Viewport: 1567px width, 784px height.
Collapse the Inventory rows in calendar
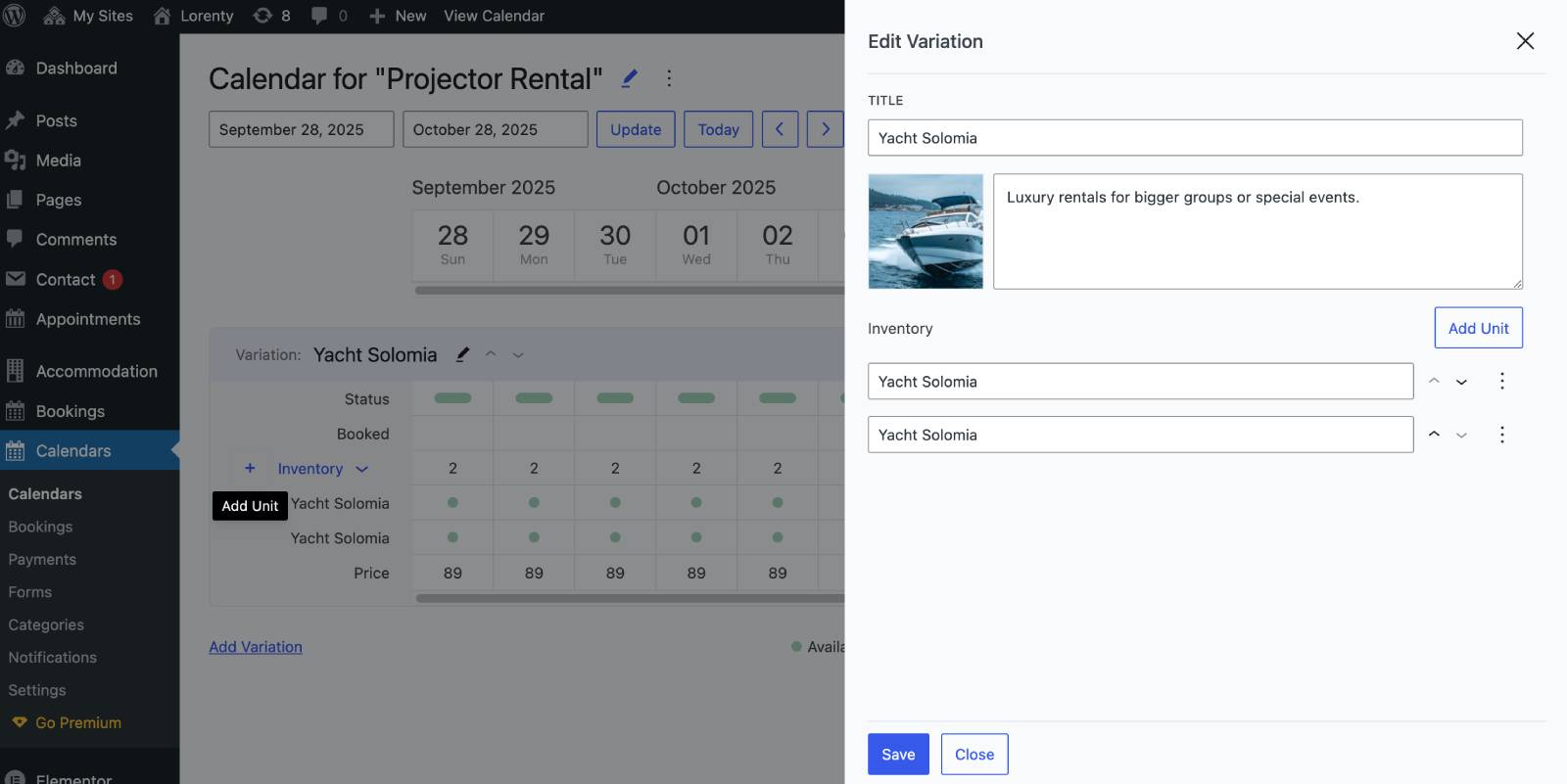point(361,469)
